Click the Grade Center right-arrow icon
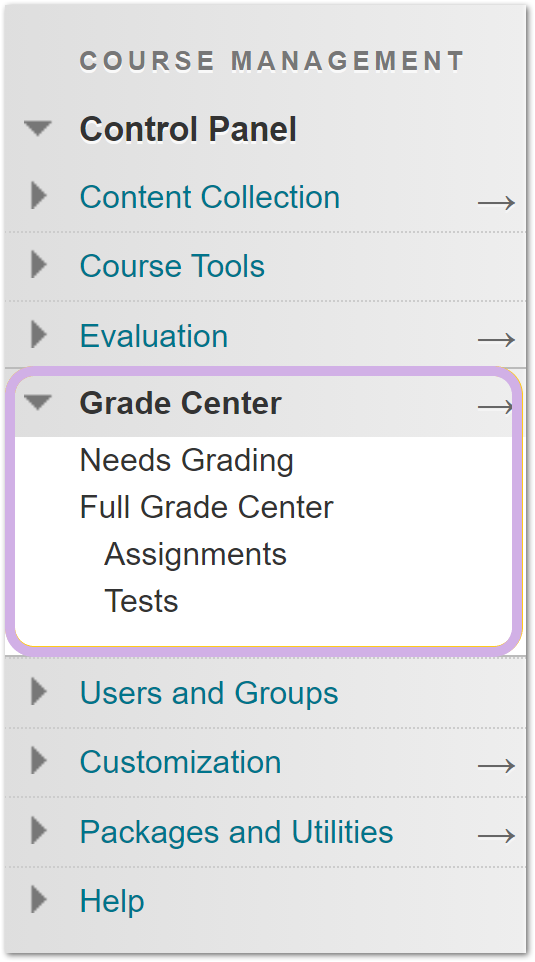 pos(495,406)
